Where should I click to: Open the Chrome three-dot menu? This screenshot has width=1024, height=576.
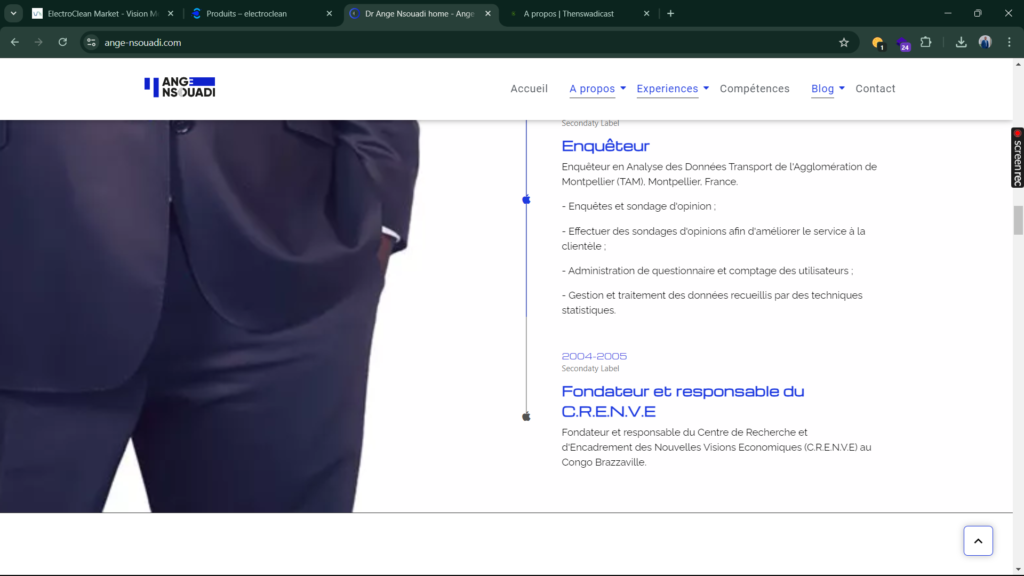click(1009, 42)
